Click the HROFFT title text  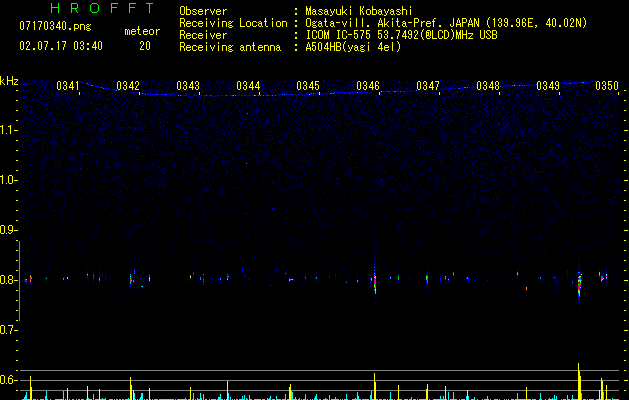pos(103,8)
